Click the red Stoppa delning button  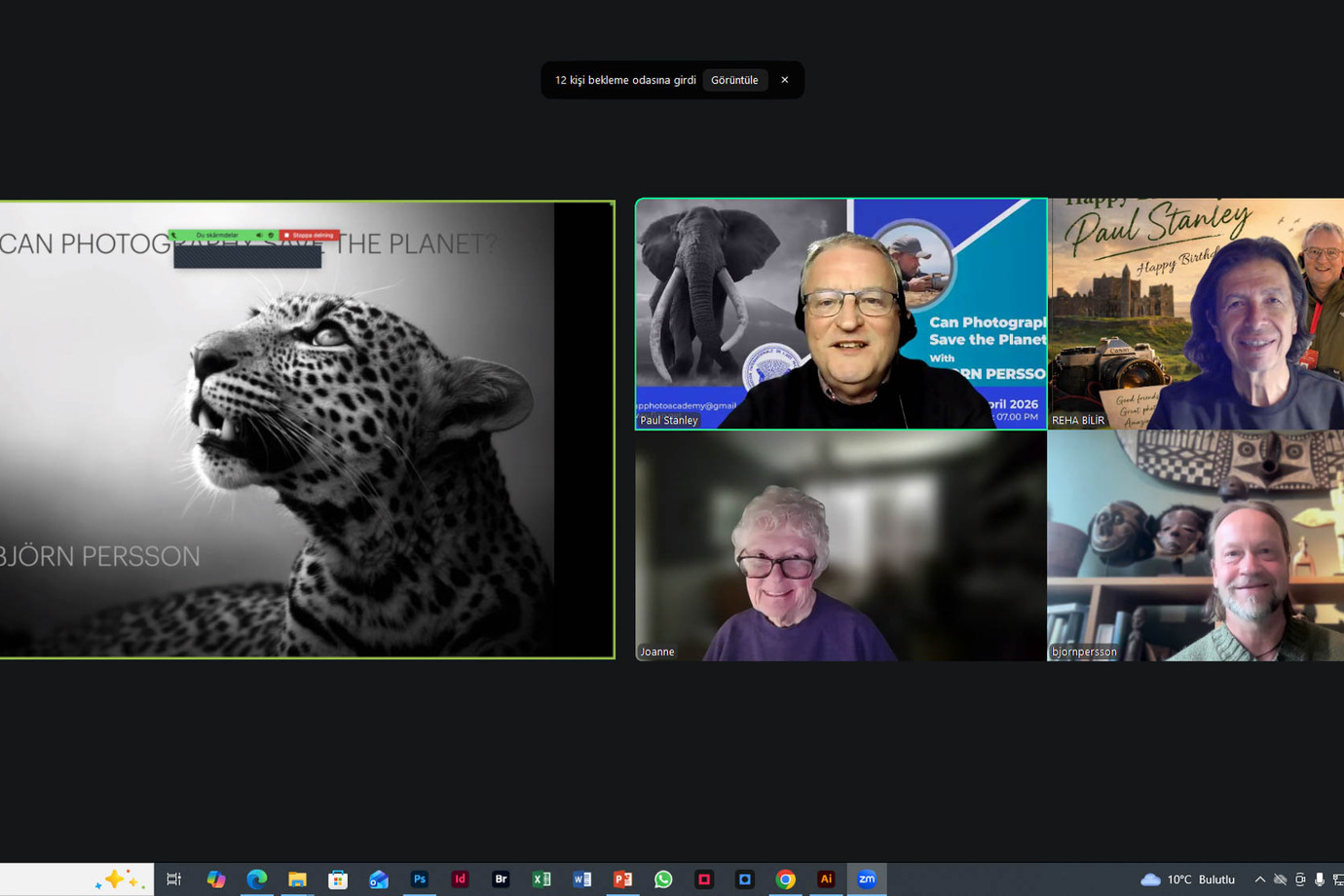point(309,235)
